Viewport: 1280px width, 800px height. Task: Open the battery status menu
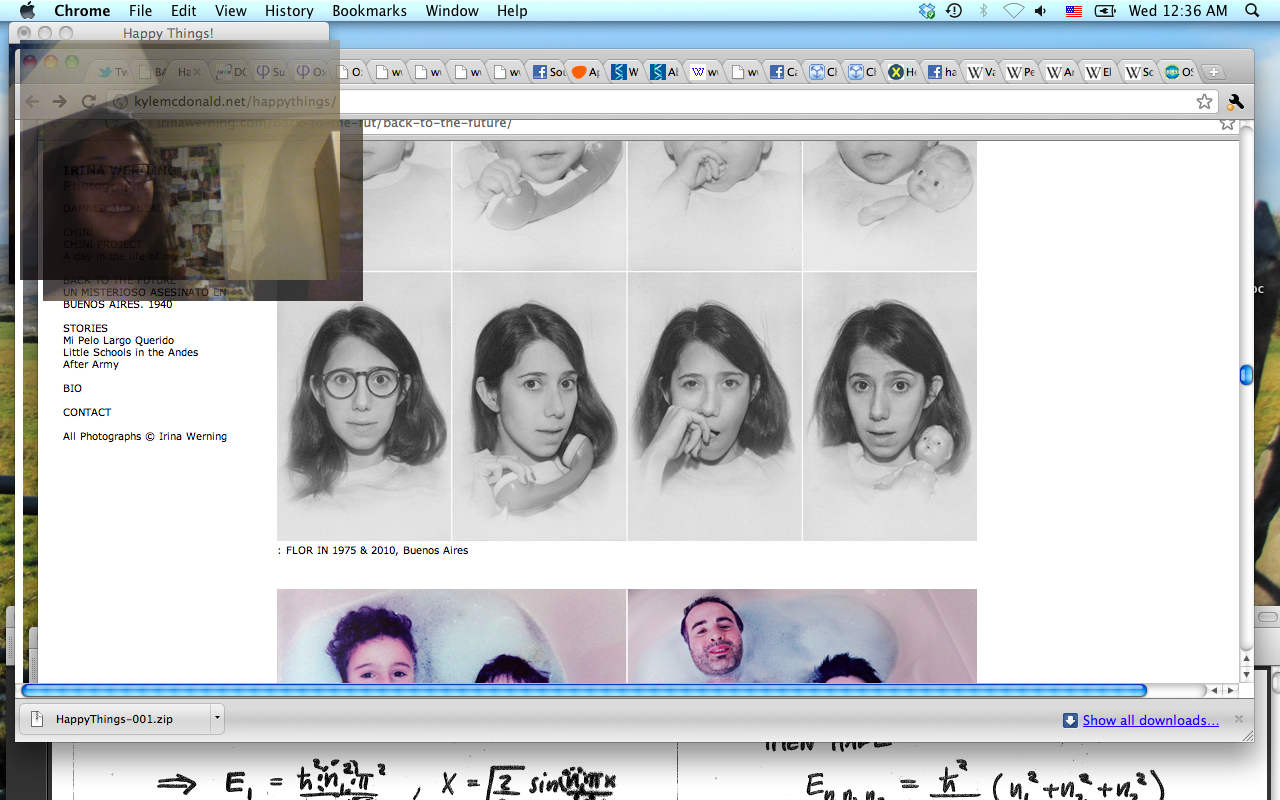(x=1104, y=11)
